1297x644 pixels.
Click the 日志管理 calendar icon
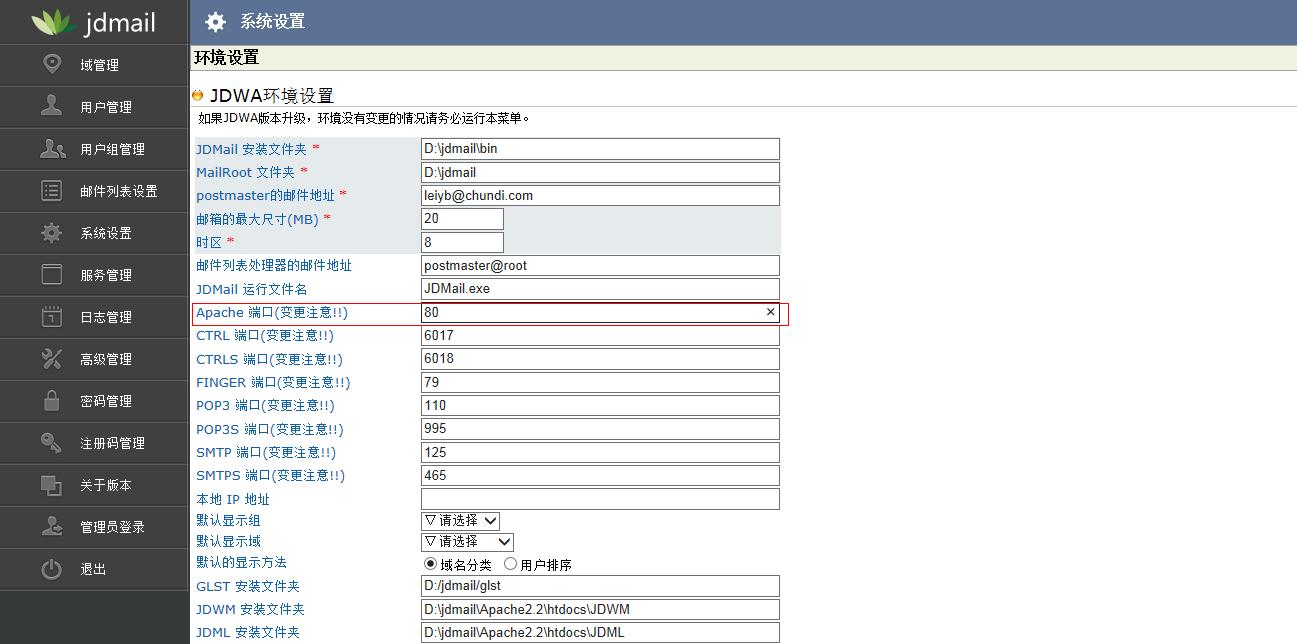click(52, 316)
